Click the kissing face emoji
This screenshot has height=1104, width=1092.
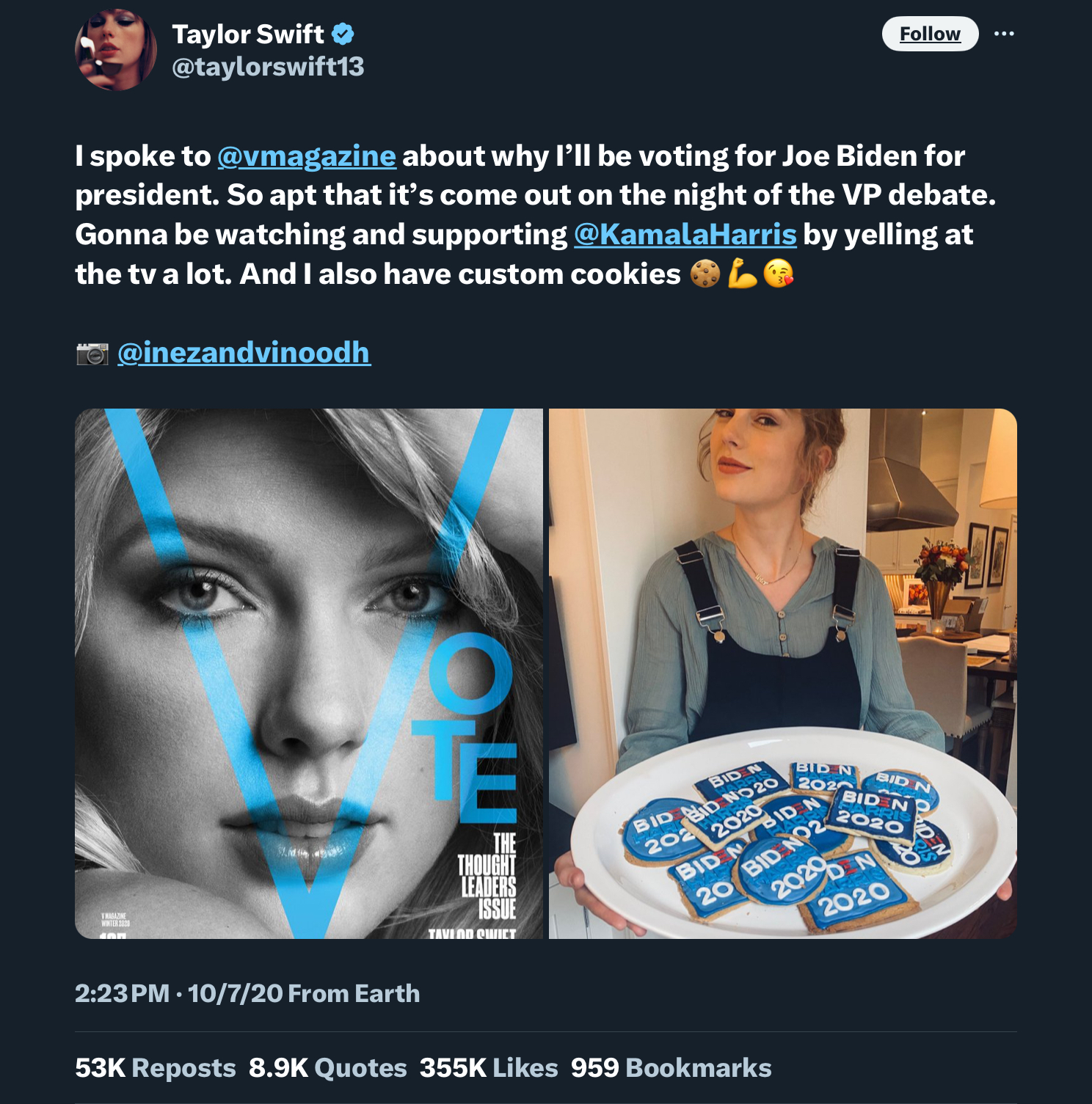tap(779, 274)
